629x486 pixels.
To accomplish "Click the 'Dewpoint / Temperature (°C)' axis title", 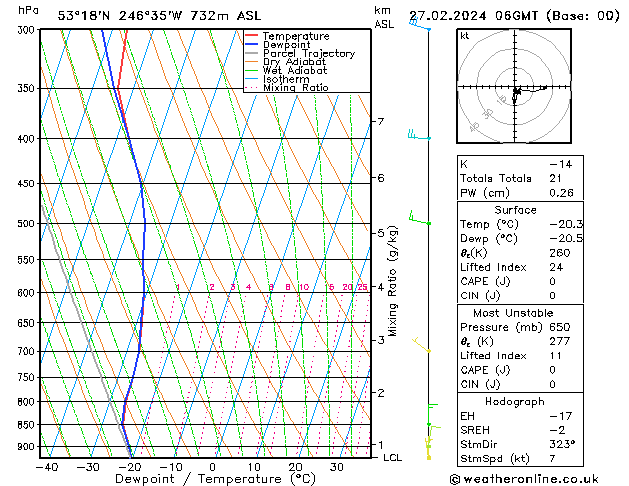I will point(215,479).
